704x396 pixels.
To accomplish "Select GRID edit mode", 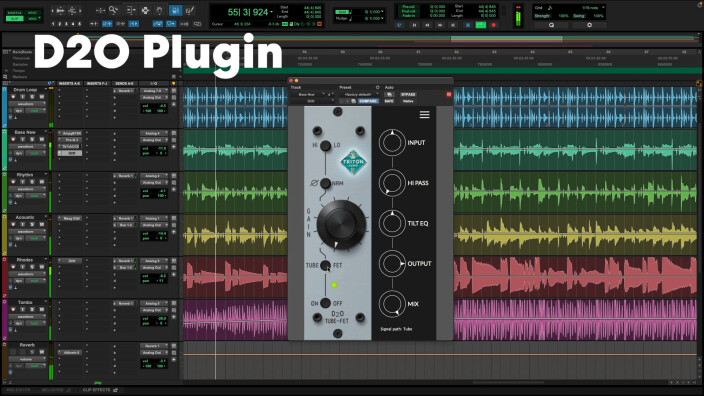I will [33, 18].
